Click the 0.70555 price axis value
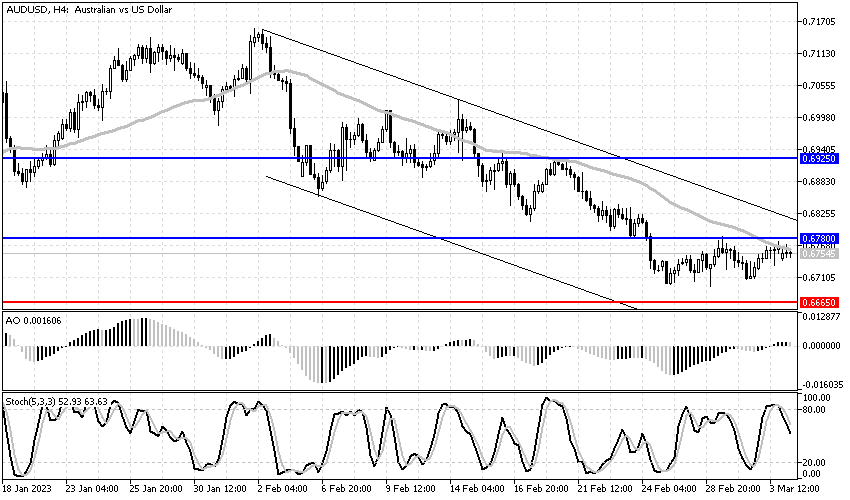 pyautogui.click(x=821, y=86)
